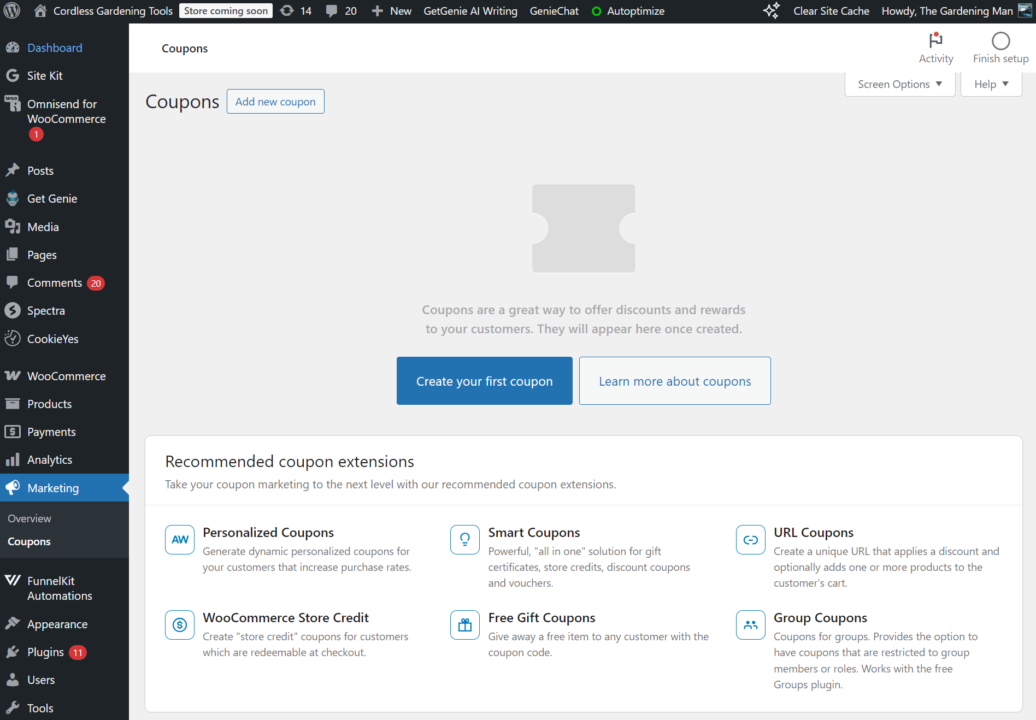Click the URL Coupons link icon
1036x720 pixels.
tap(750, 540)
